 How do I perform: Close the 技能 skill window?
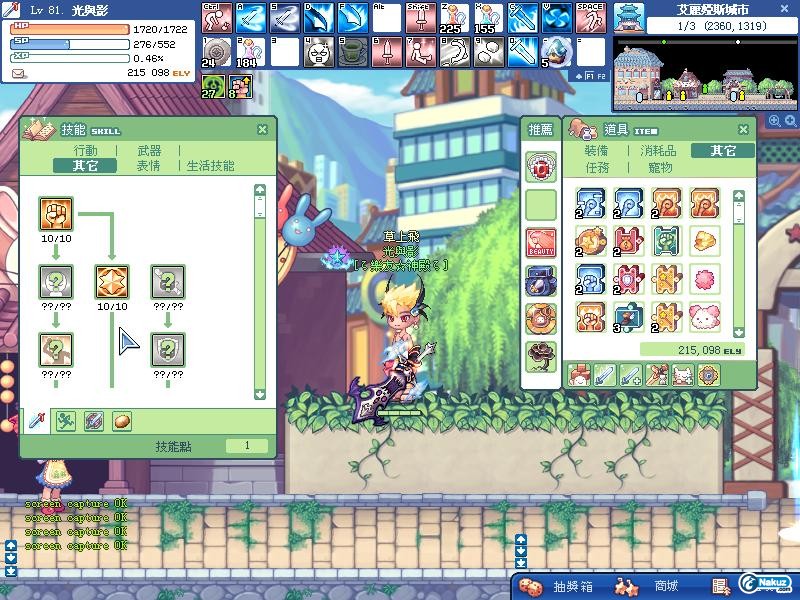pos(262,130)
